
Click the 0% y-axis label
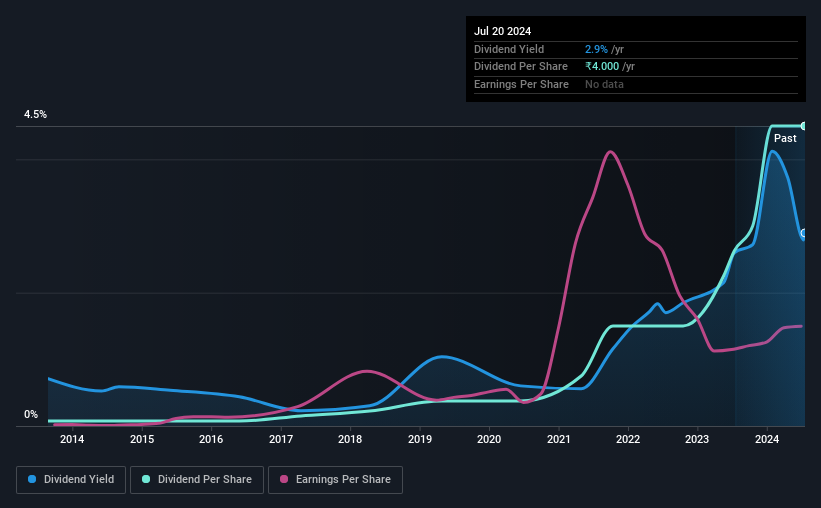(31, 414)
